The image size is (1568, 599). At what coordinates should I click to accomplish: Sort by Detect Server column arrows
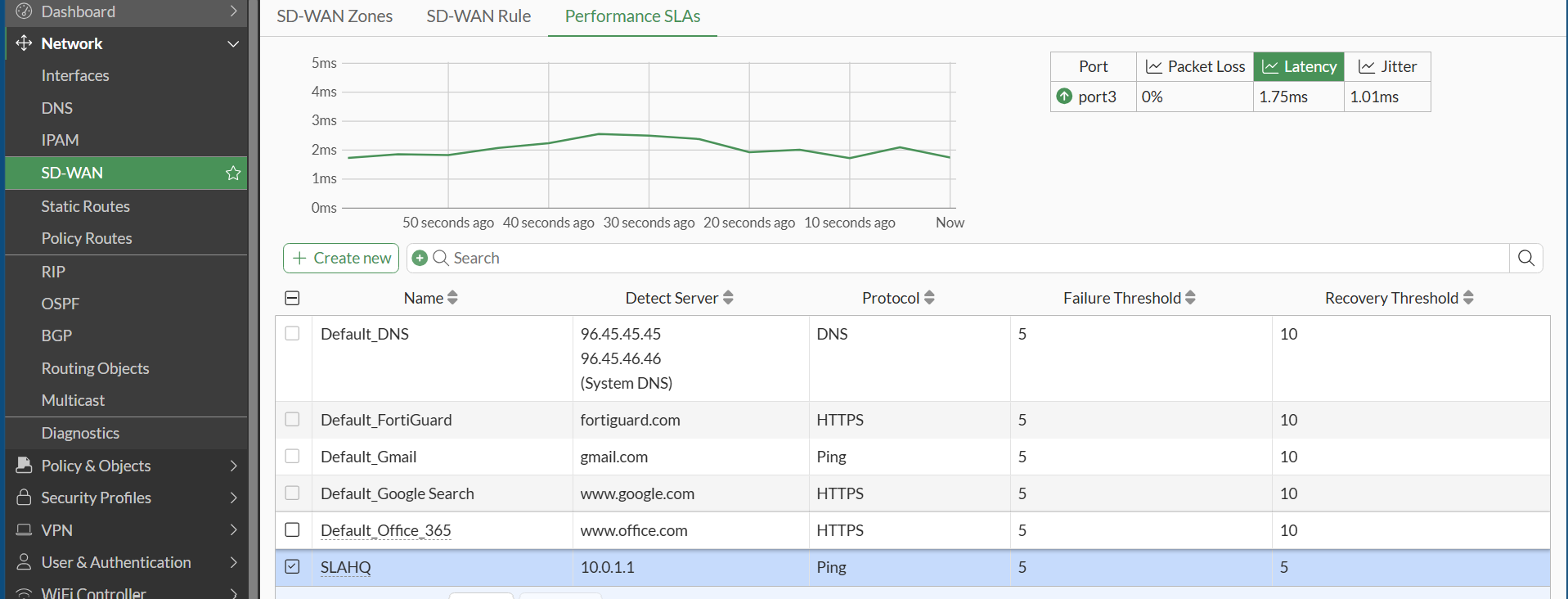[728, 298]
